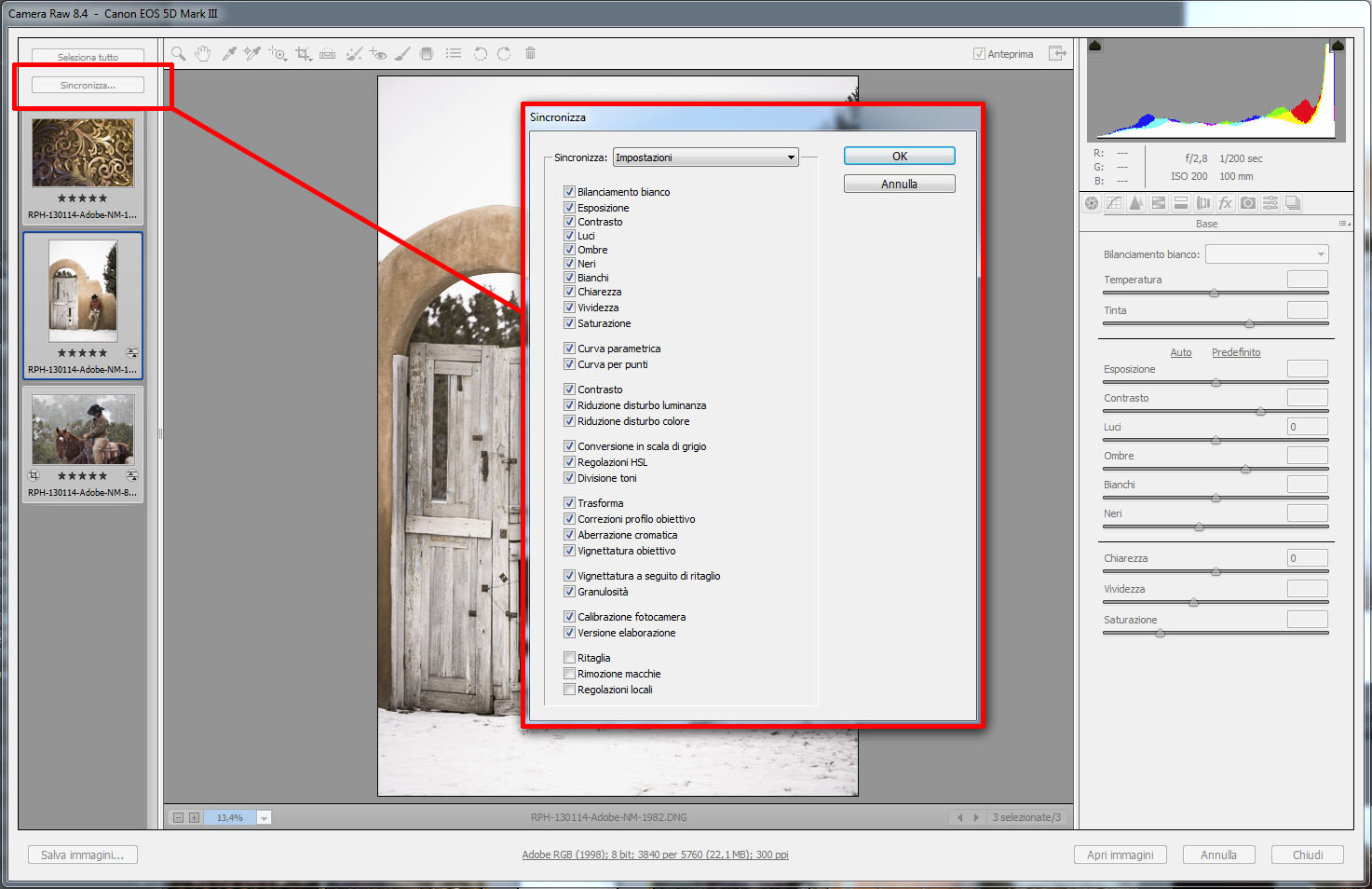The width and height of the screenshot is (1372, 889).
Task: Pick the White Balance eyedropper tool
Action: [x=228, y=54]
